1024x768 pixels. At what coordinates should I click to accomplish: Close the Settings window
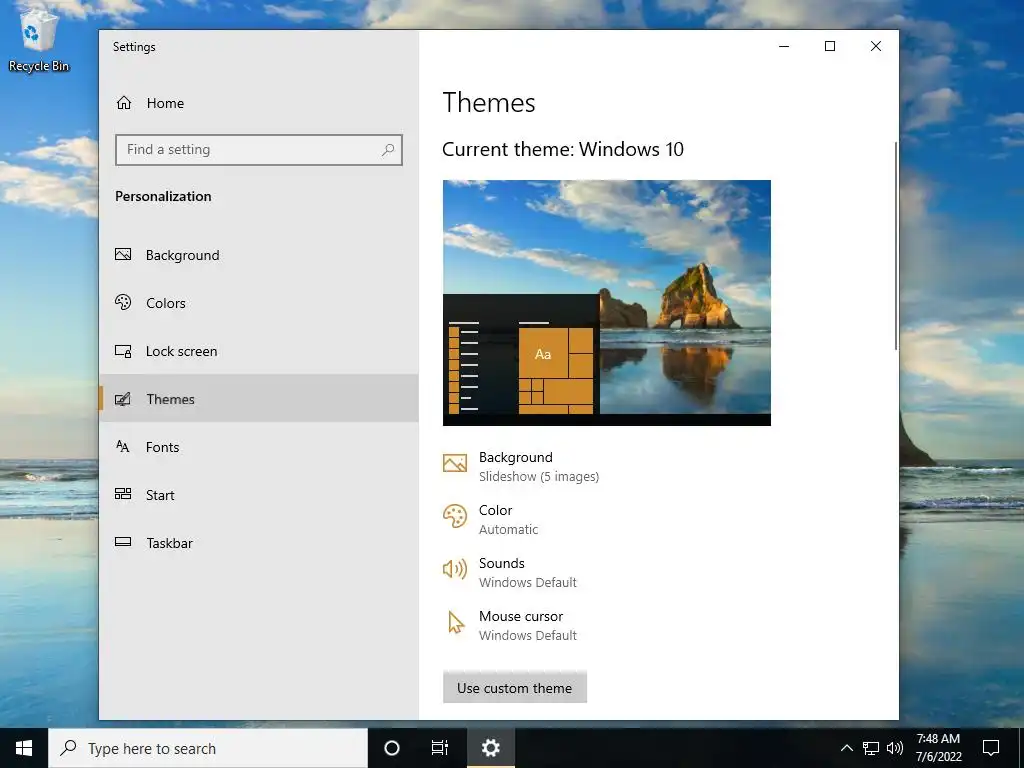coord(876,46)
